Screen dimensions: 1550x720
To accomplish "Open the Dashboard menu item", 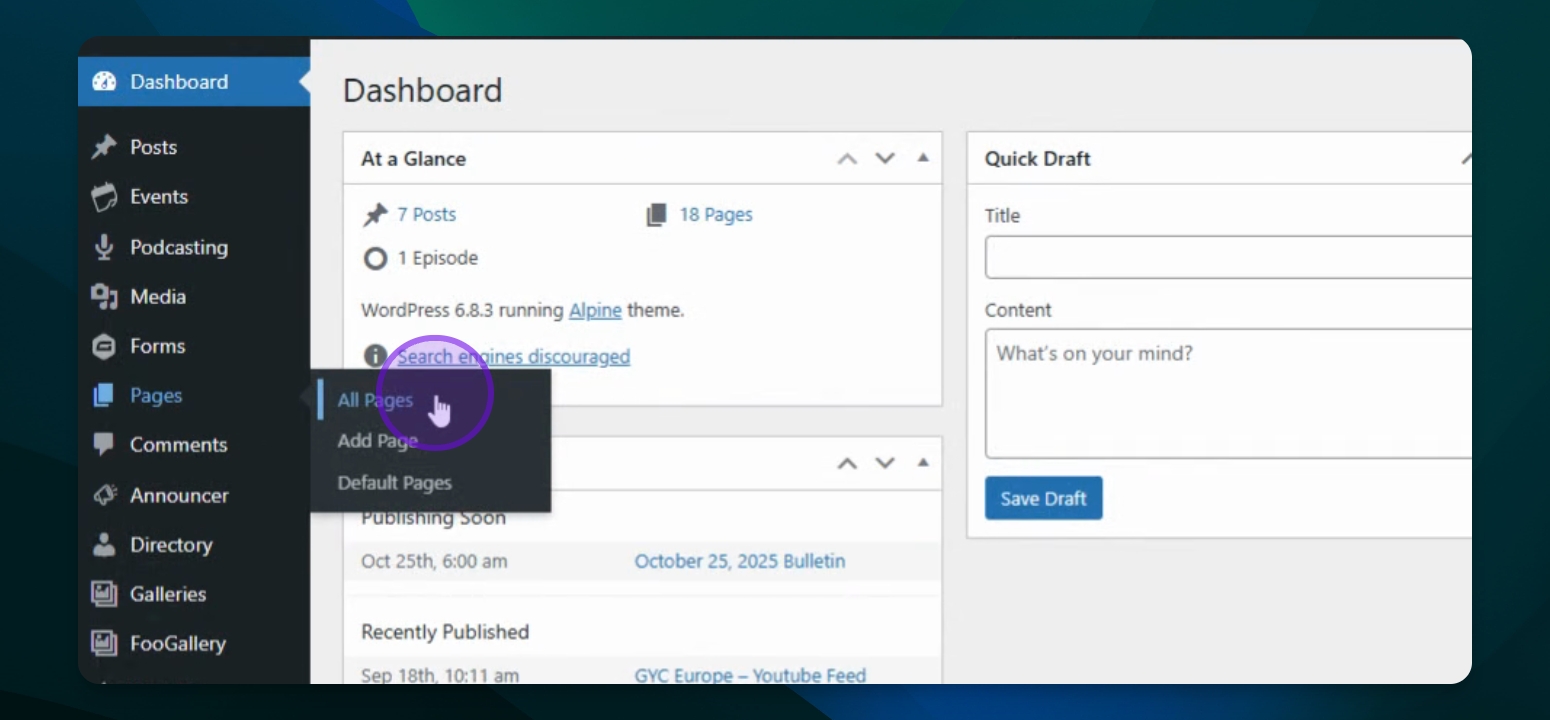I will pyautogui.click(x=194, y=82).
